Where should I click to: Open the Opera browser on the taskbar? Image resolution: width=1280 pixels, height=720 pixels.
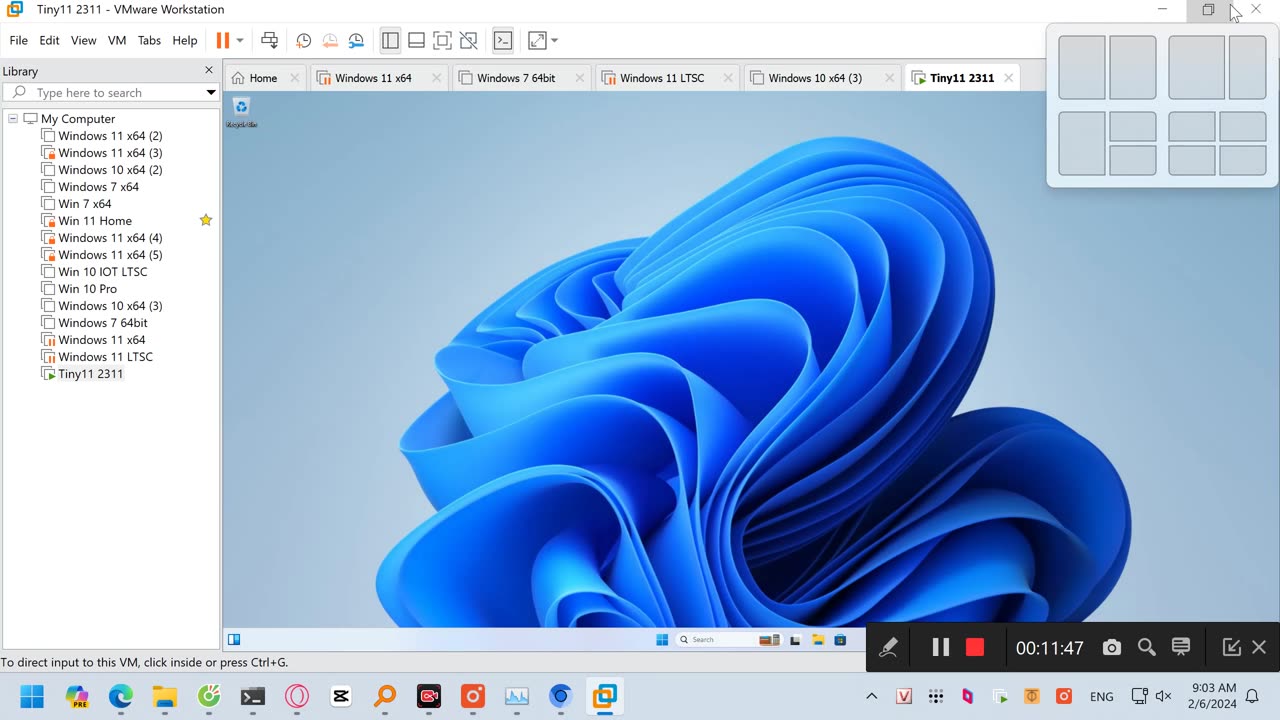click(x=297, y=697)
